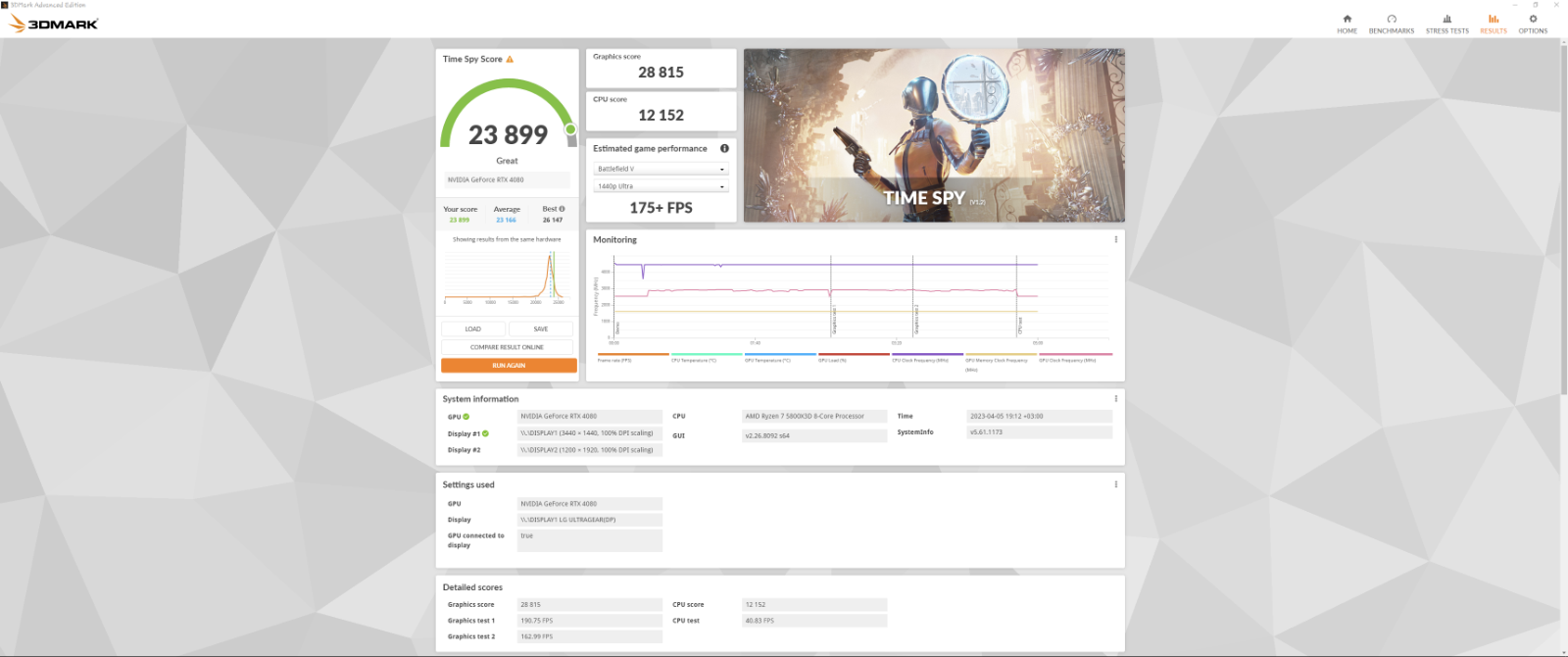Click the LOAD button
This screenshot has height=657, width=1568.
click(473, 329)
